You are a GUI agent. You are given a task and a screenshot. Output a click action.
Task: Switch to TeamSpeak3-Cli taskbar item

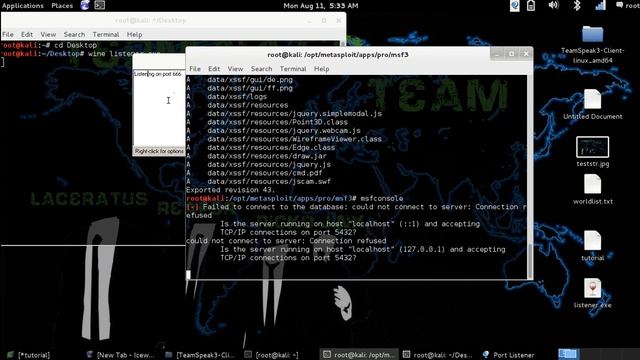(201, 355)
